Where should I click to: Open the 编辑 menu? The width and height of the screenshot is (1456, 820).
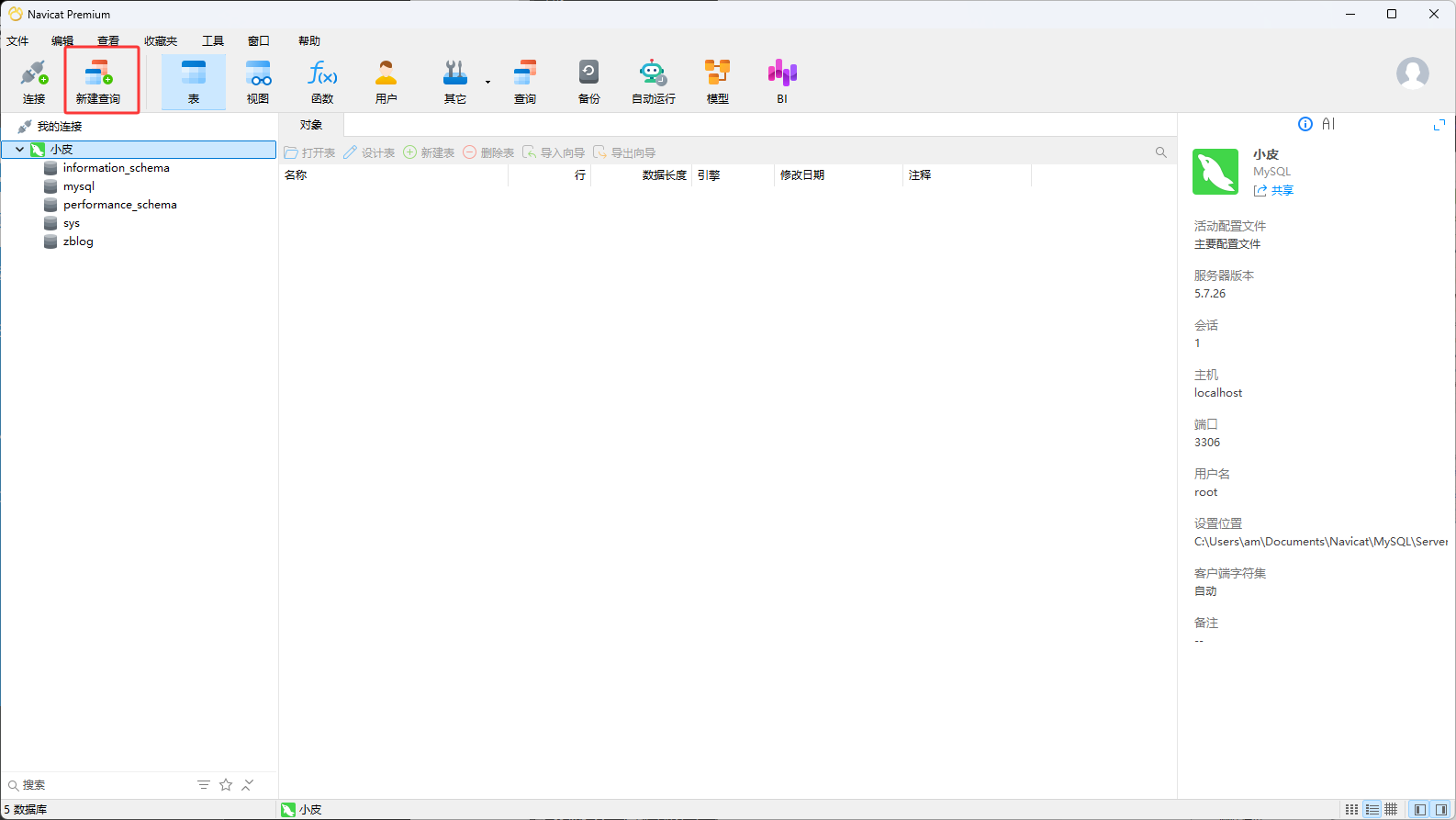tap(62, 40)
